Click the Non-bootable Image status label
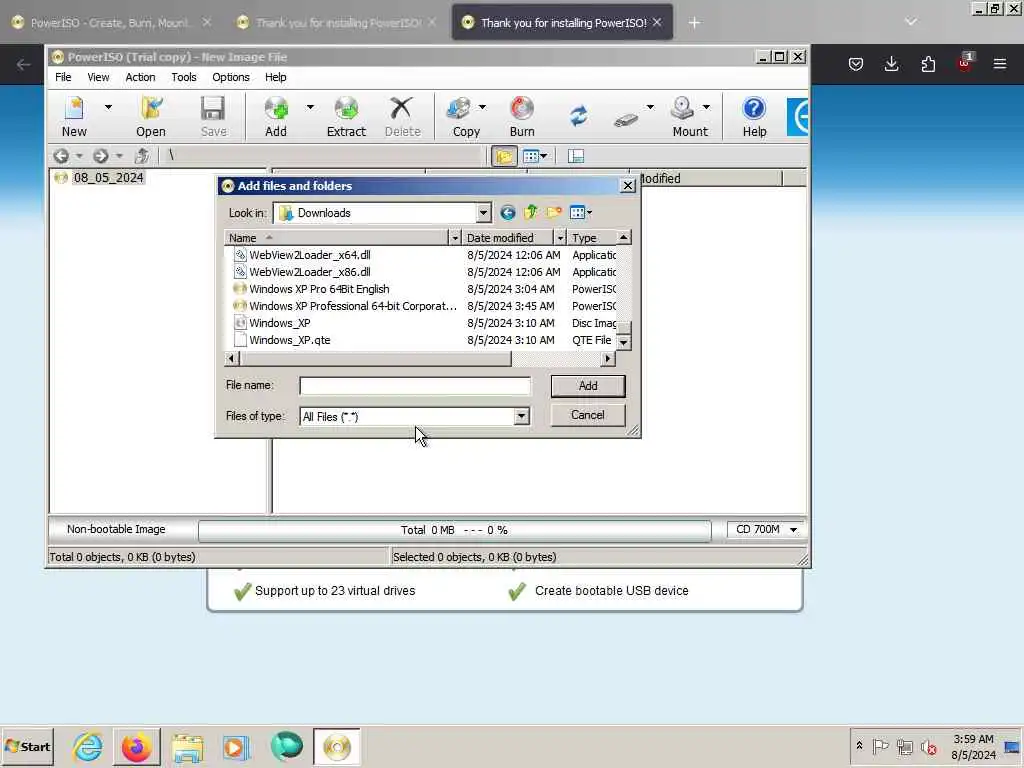This screenshot has width=1024, height=768. 116,530
